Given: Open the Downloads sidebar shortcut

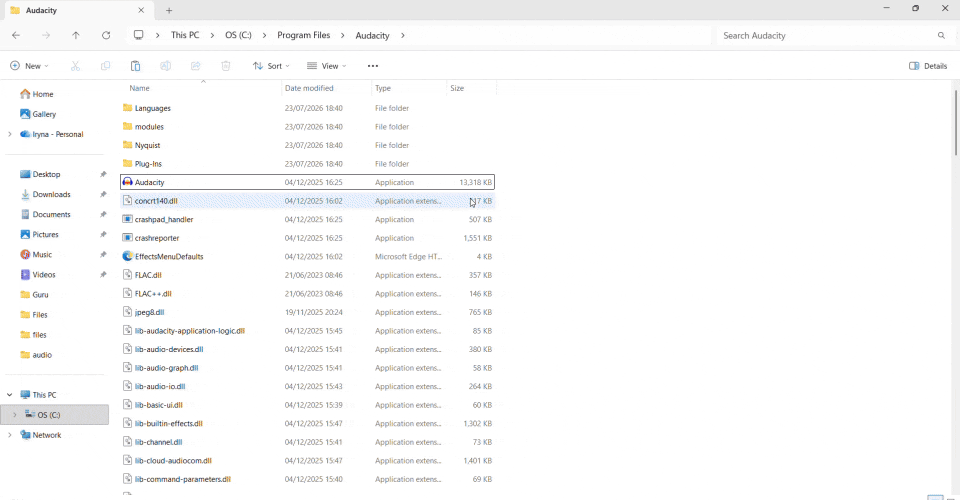Looking at the screenshot, I should 46,194.
